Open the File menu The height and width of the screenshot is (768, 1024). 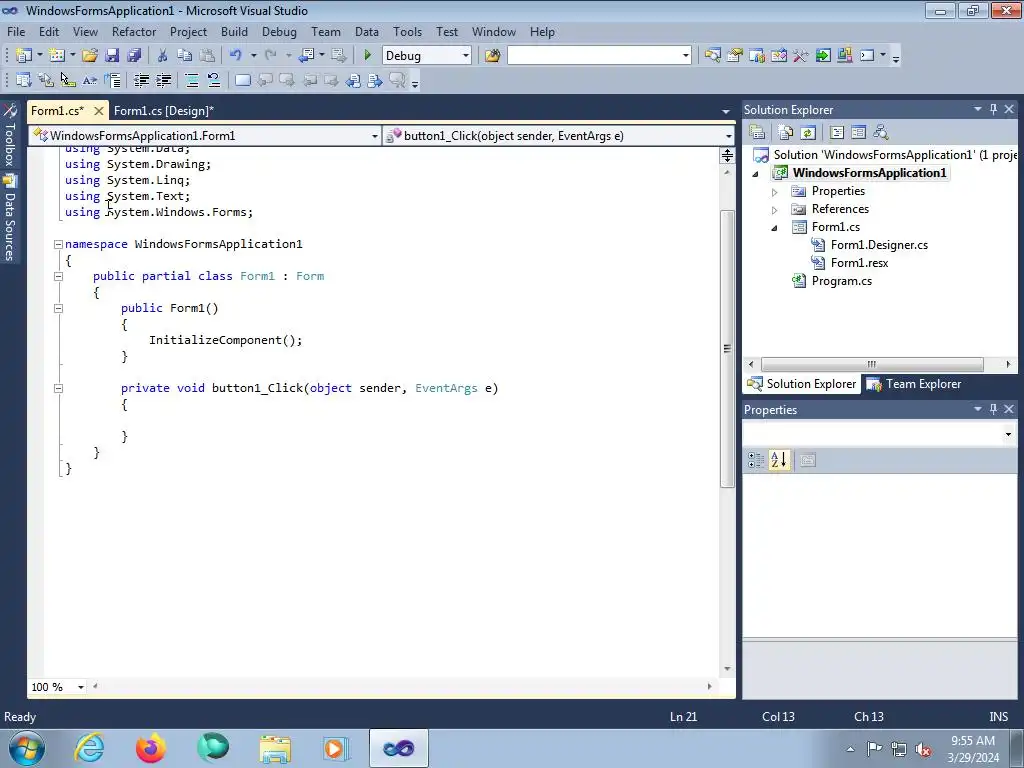[x=16, y=31]
